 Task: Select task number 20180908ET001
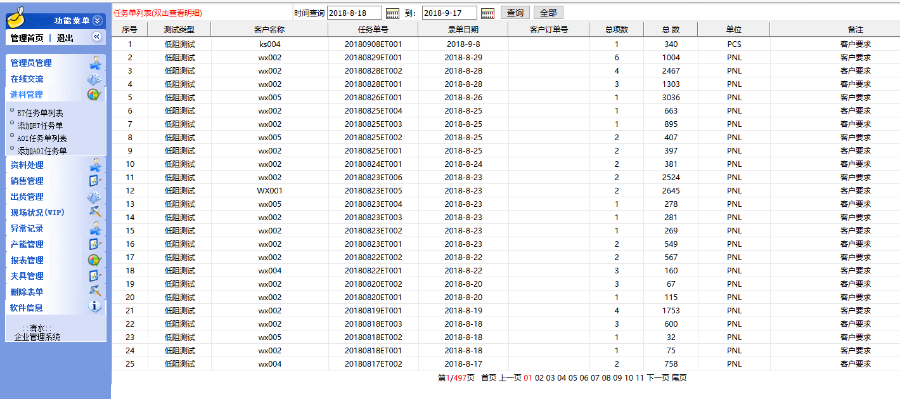(373, 44)
